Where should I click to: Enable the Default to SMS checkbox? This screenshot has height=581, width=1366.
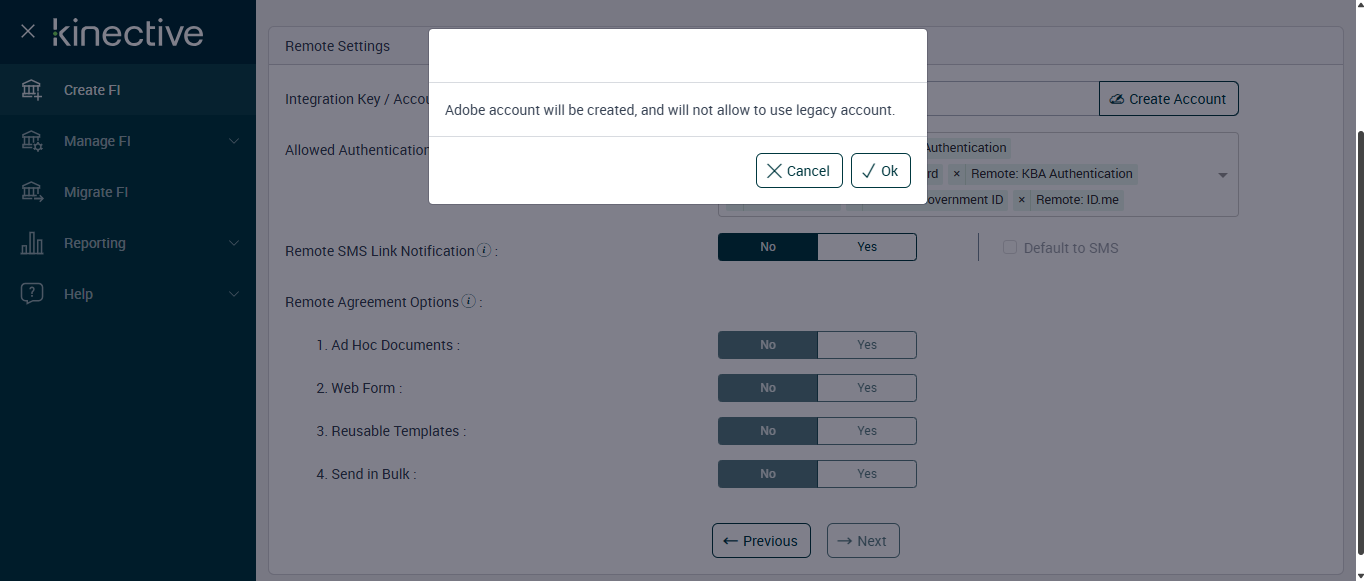(x=1010, y=248)
